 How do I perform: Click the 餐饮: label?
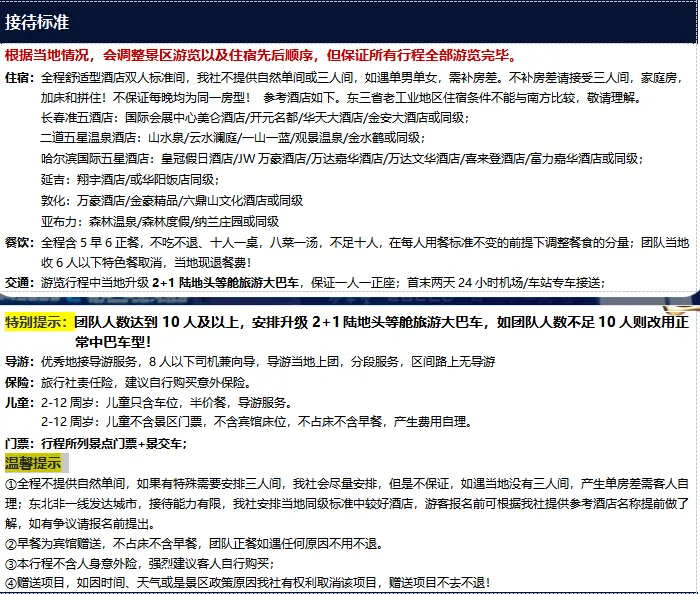point(20,242)
